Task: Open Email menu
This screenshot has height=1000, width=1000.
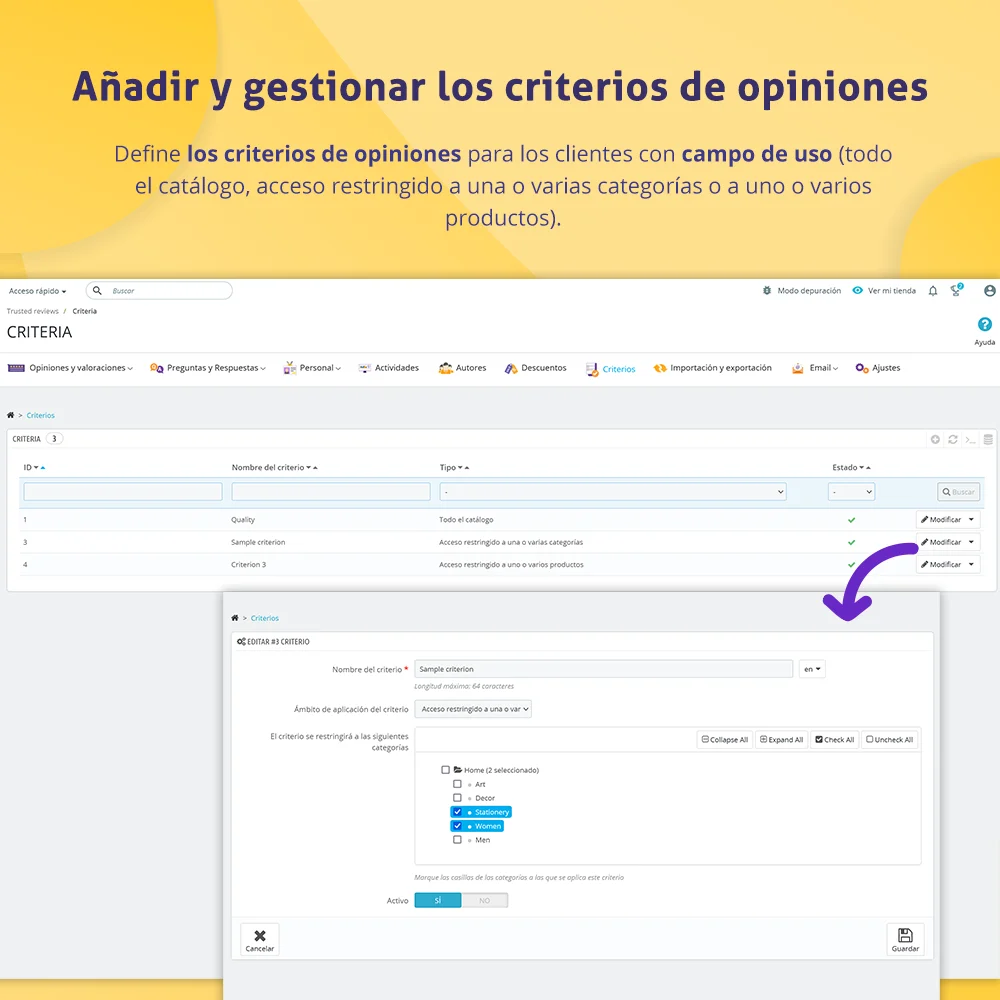Action: click(814, 368)
